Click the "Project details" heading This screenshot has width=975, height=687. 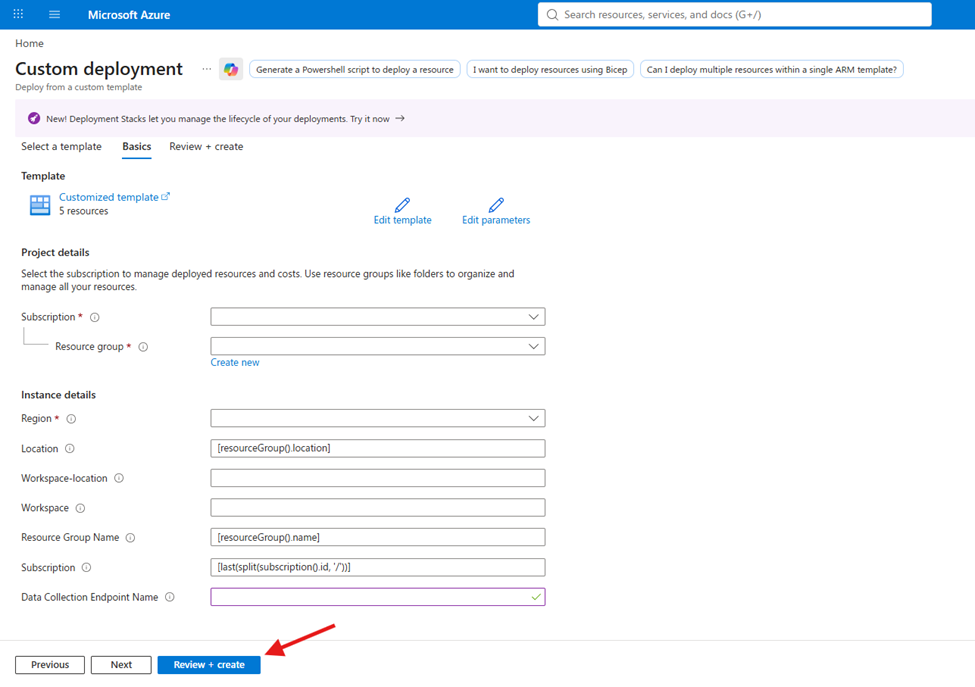point(55,252)
